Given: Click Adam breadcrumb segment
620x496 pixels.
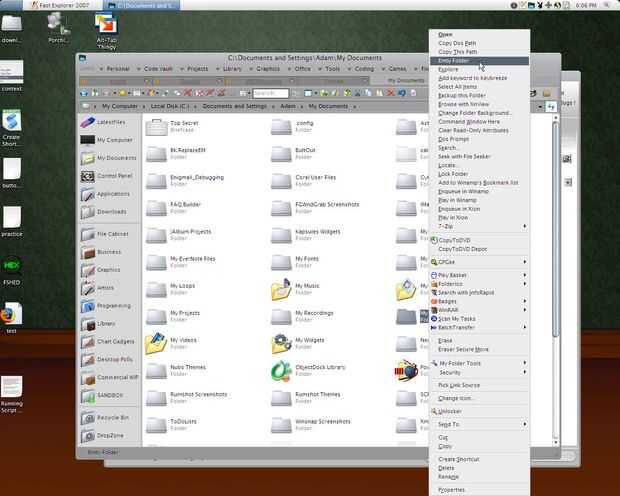Looking at the screenshot, I should (288, 106).
